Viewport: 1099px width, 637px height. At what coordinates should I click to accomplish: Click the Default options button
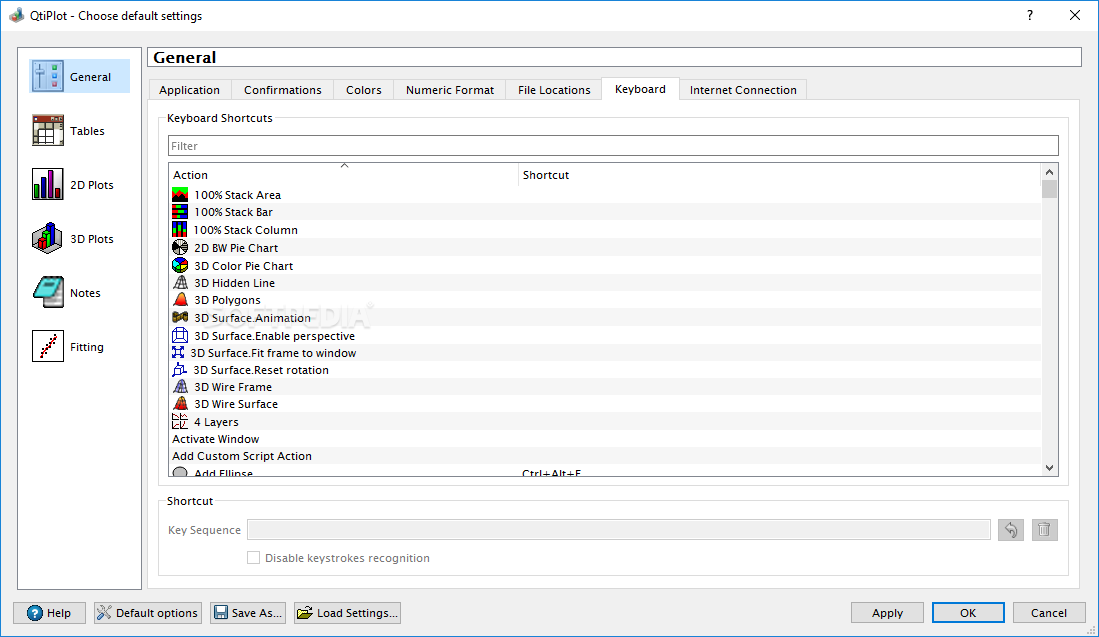[x=147, y=612]
